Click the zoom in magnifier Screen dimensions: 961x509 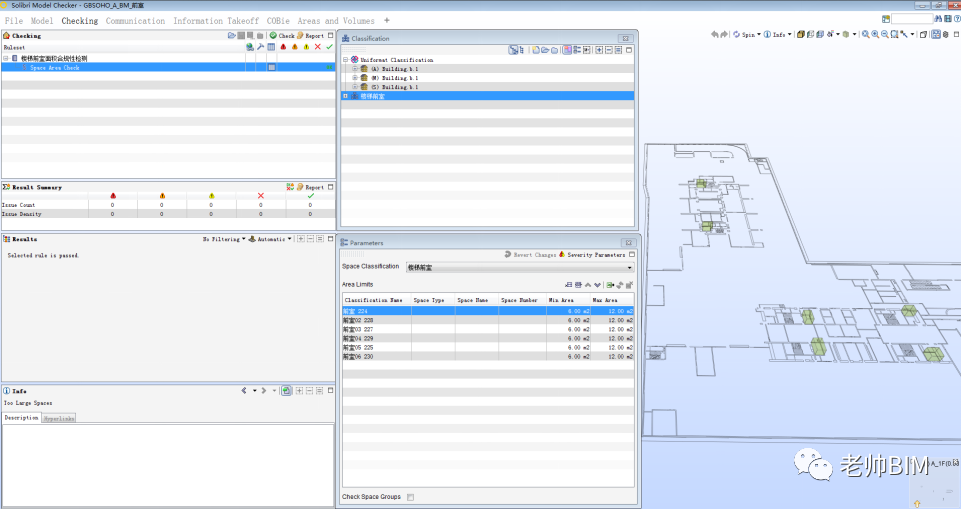875,34
